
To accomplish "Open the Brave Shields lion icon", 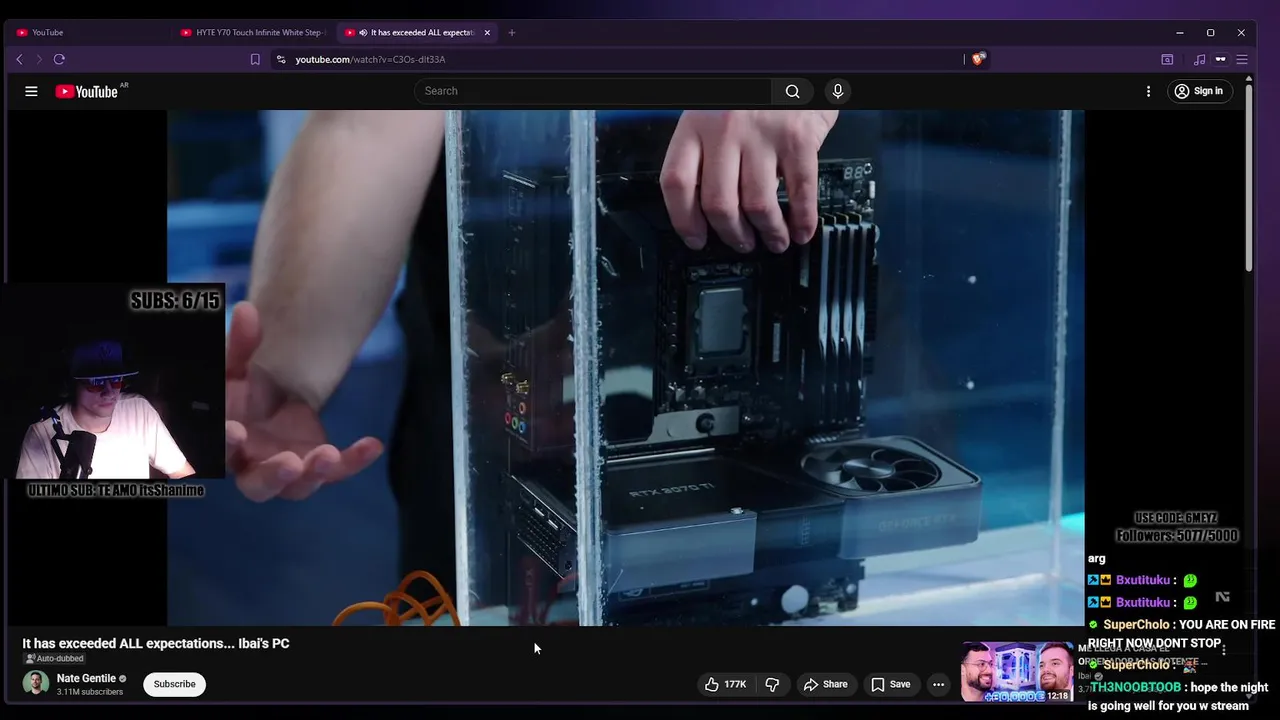I will pyautogui.click(x=978, y=59).
